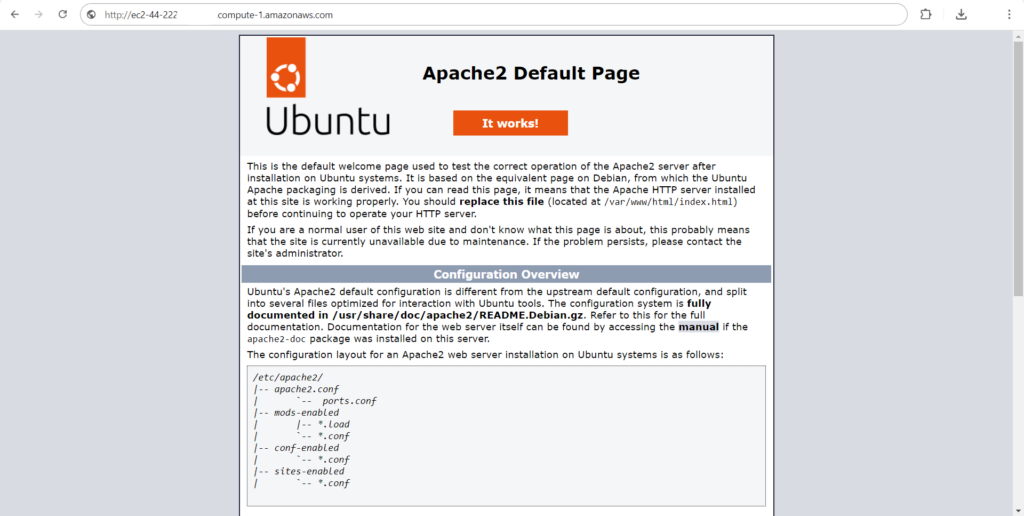The image size is (1024, 516).
Task: Click the 'Ubuntu' wordmark text
Action: point(328,120)
